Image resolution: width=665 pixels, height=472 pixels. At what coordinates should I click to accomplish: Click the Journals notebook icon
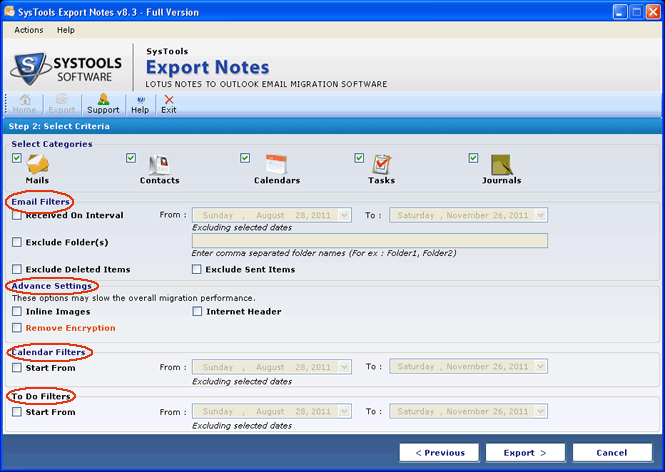click(502, 165)
